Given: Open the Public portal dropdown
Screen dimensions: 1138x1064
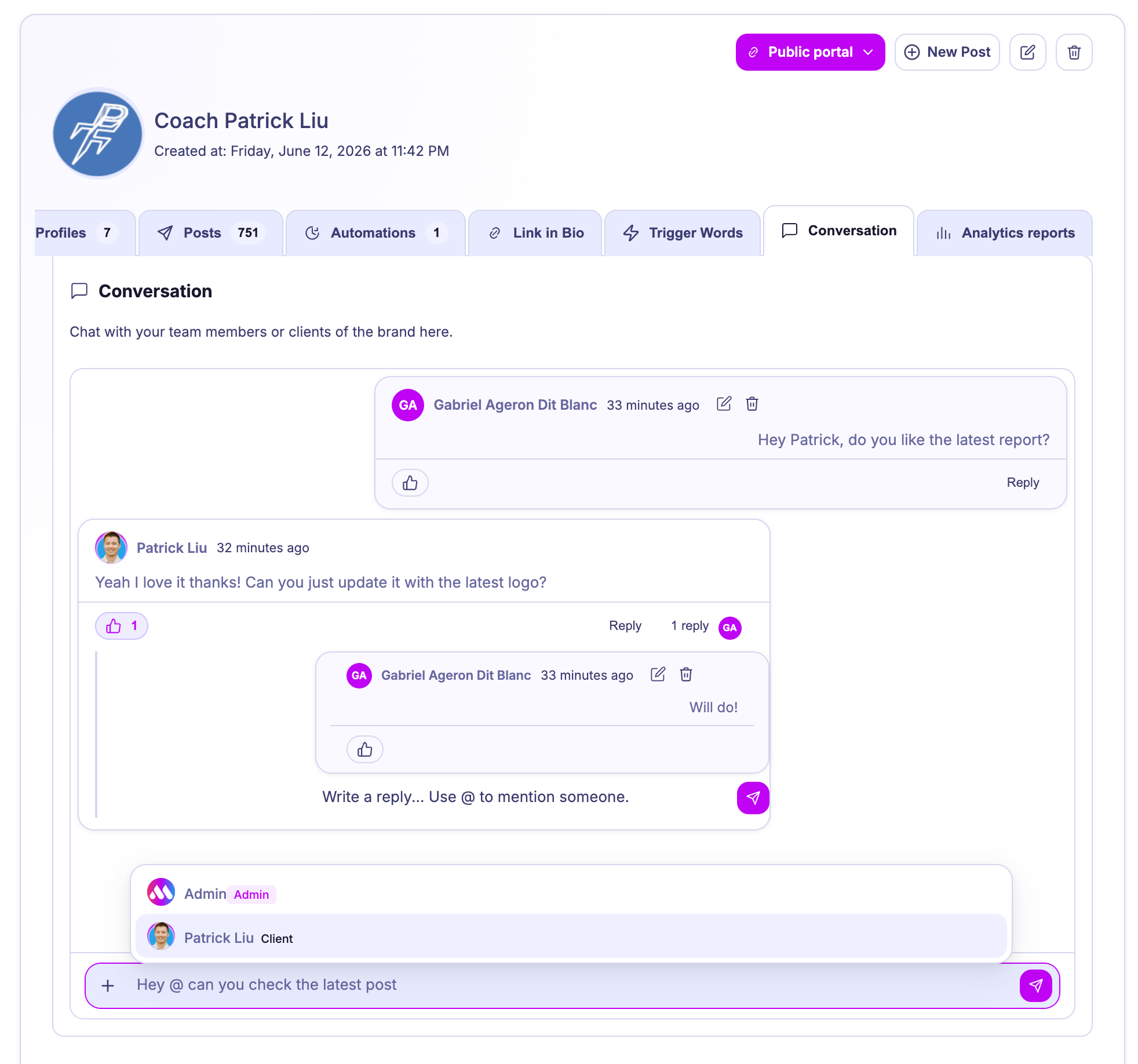Looking at the screenshot, I should click(x=810, y=52).
